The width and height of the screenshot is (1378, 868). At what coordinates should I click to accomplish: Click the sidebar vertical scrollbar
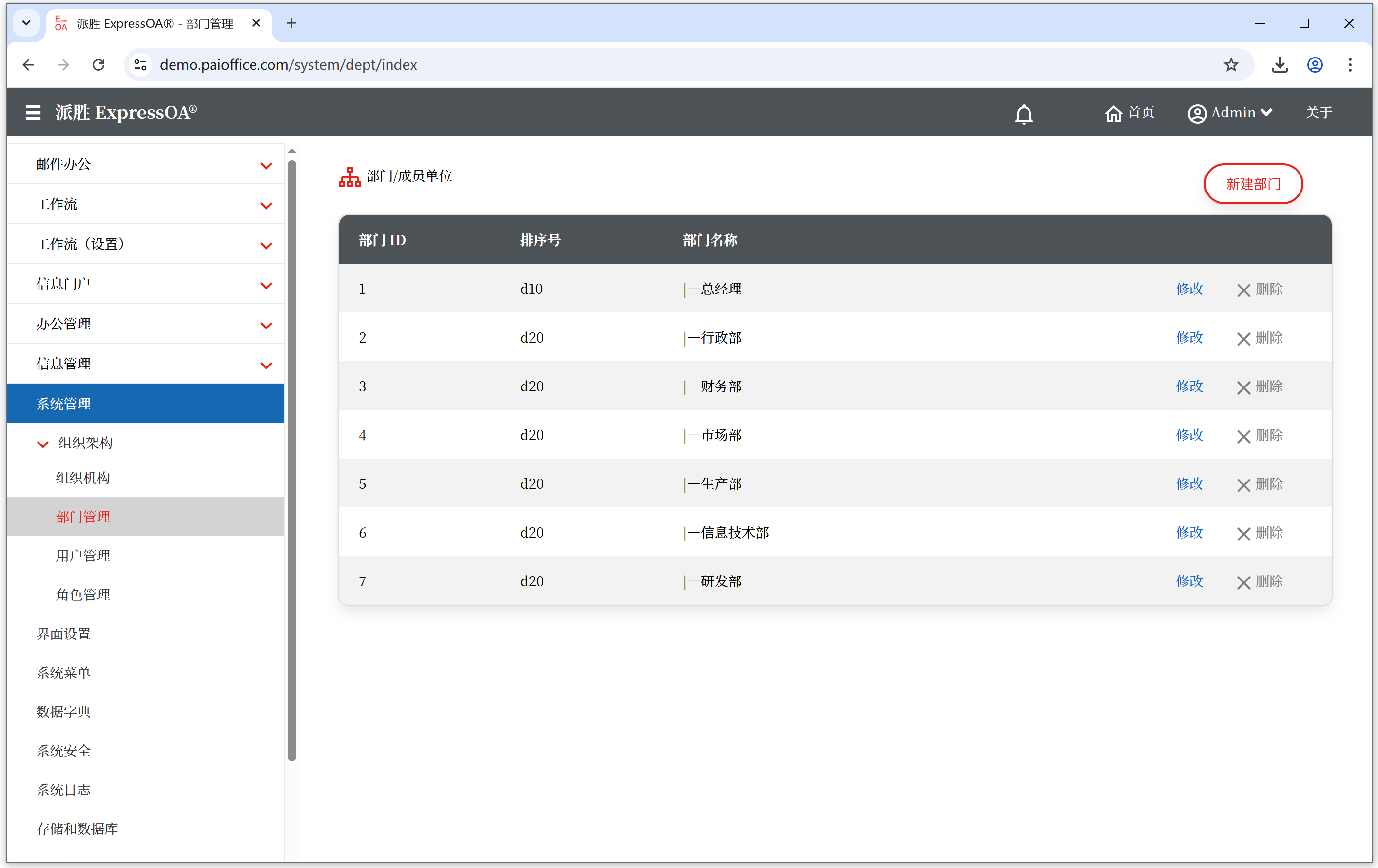point(292,458)
